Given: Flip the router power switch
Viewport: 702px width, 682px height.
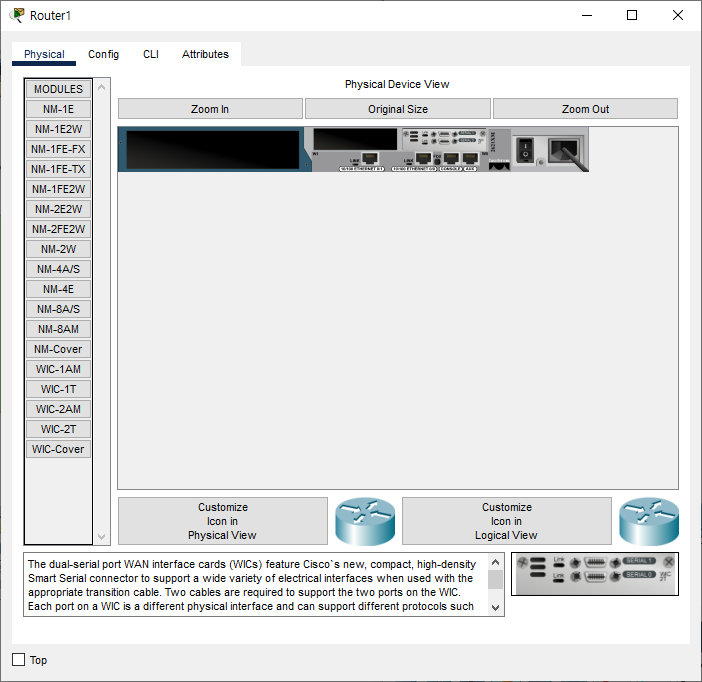Looking at the screenshot, I should point(525,150).
